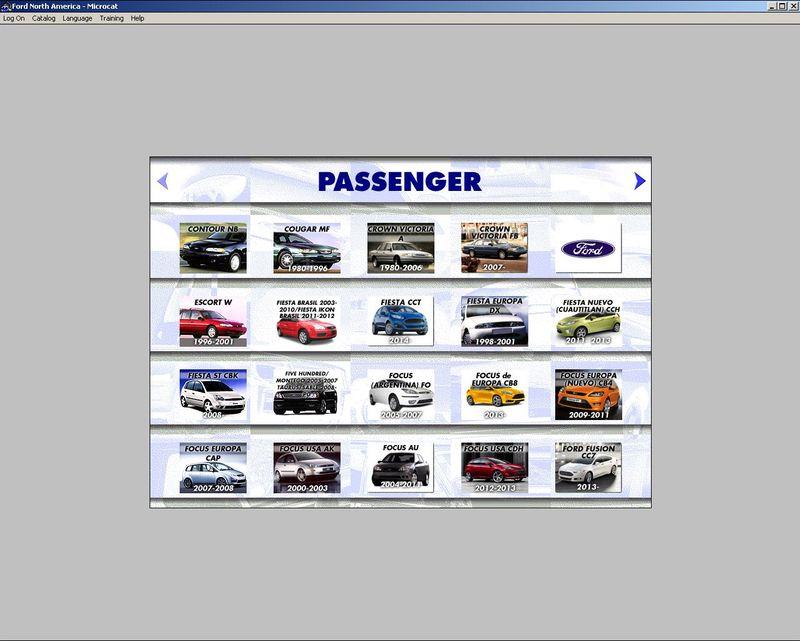Select Focus USA CDH 2012-2013 tile
The width and height of the screenshot is (800, 641).
(x=494, y=467)
